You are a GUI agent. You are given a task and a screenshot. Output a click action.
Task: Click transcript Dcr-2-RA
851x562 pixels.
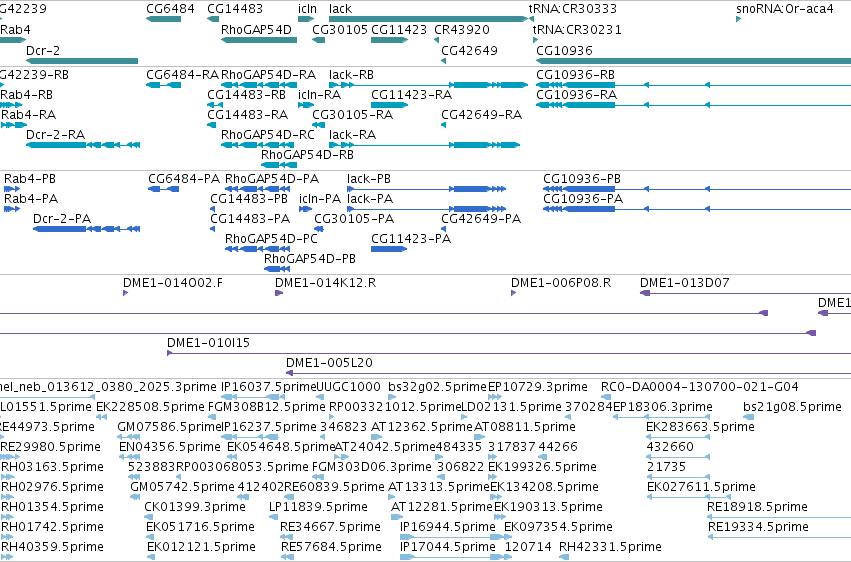tap(55, 135)
